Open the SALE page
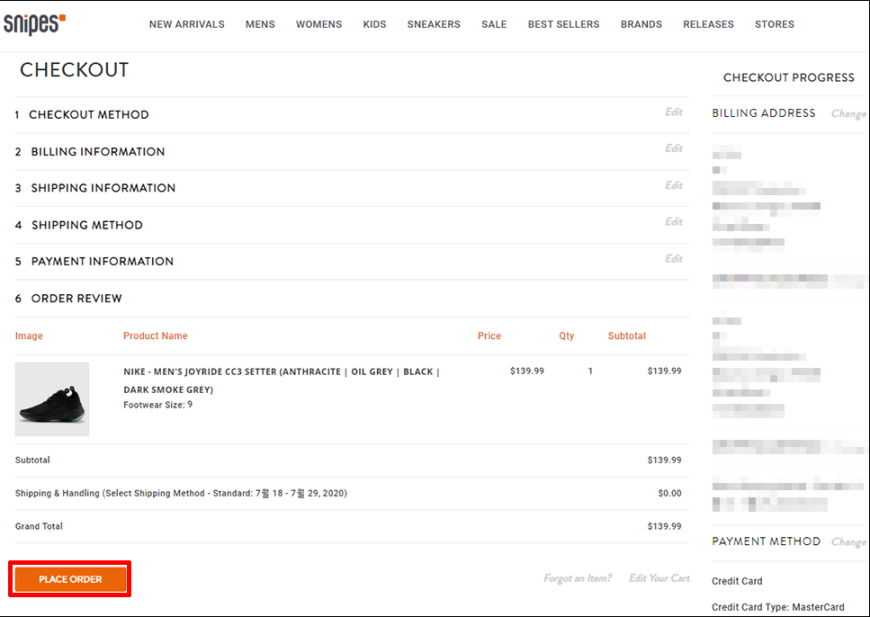 (x=494, y=24)
